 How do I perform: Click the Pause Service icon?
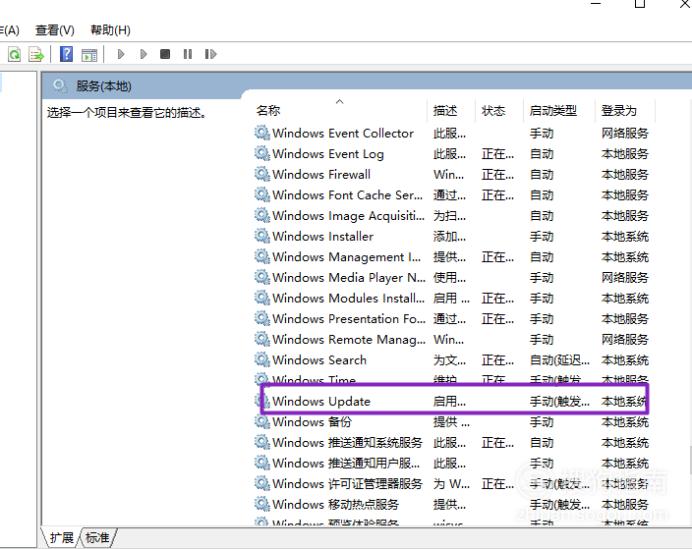pyautogui.click(x=188, y=54)
